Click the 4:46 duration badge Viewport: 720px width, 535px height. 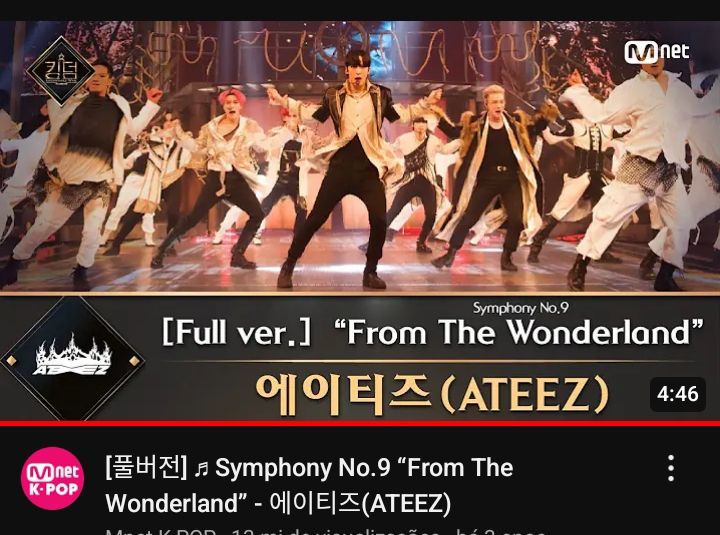[x=677, y=394]
